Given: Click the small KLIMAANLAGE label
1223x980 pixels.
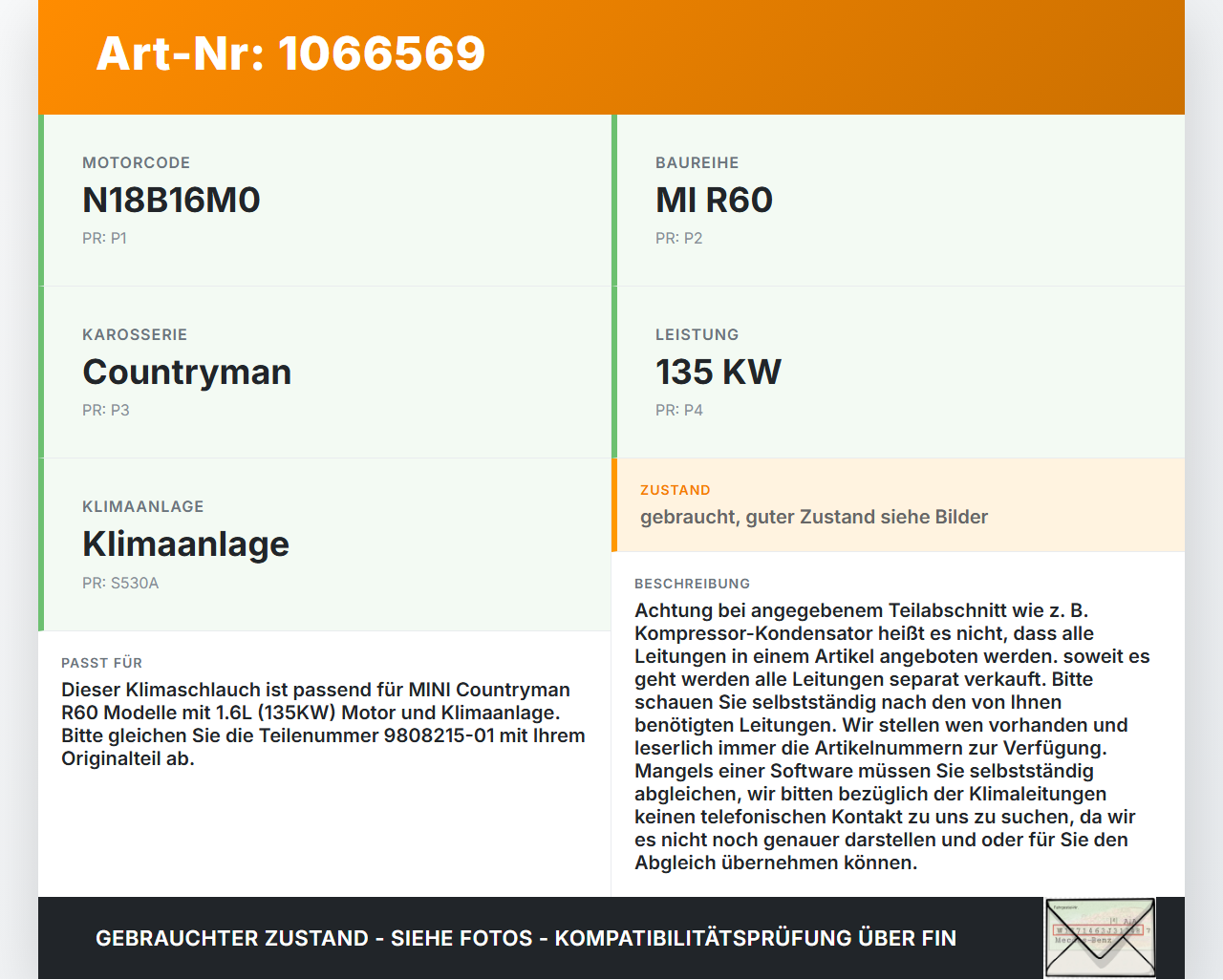Looking at the screenshot, I should point(142,506).
